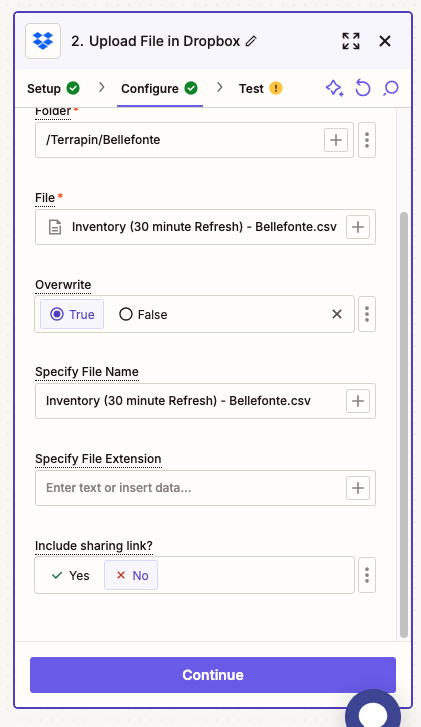Switch to the Setup tab

(53, 88)
